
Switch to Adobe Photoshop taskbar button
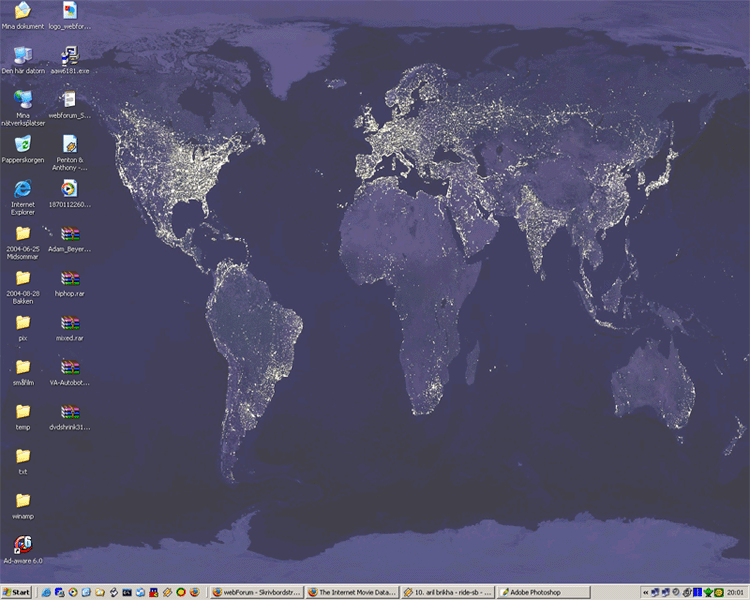pos(543,592)
